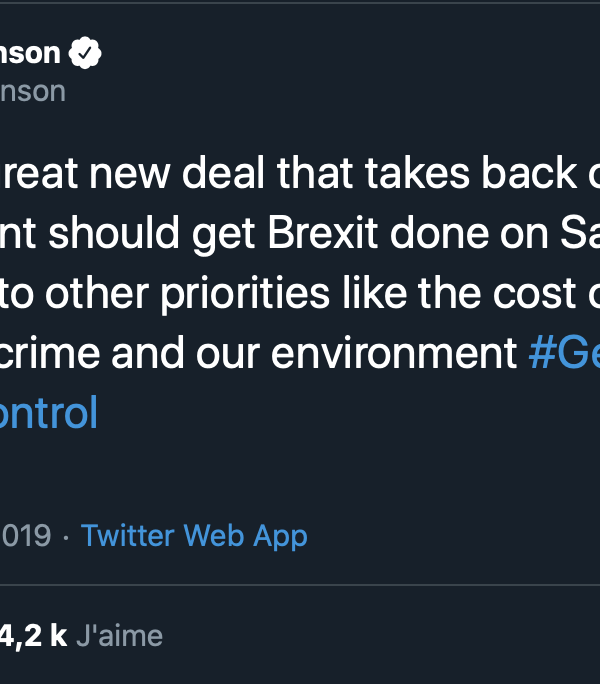Open the partially visible "#Ge" hashtag
This screenshot has height=684, width=600.
[x=563, y=354]
